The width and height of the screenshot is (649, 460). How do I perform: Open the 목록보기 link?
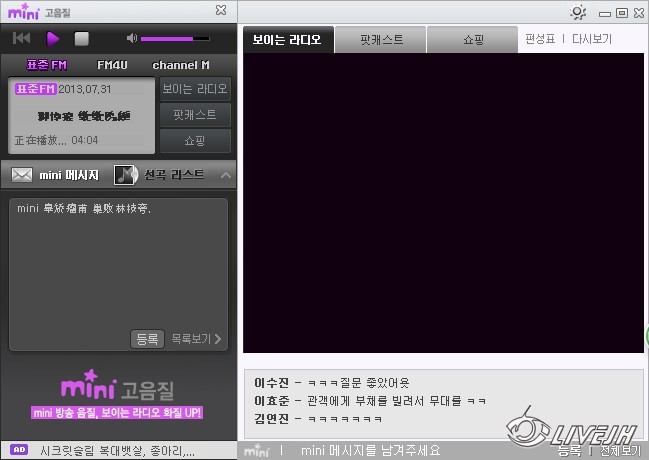point(191,339)
